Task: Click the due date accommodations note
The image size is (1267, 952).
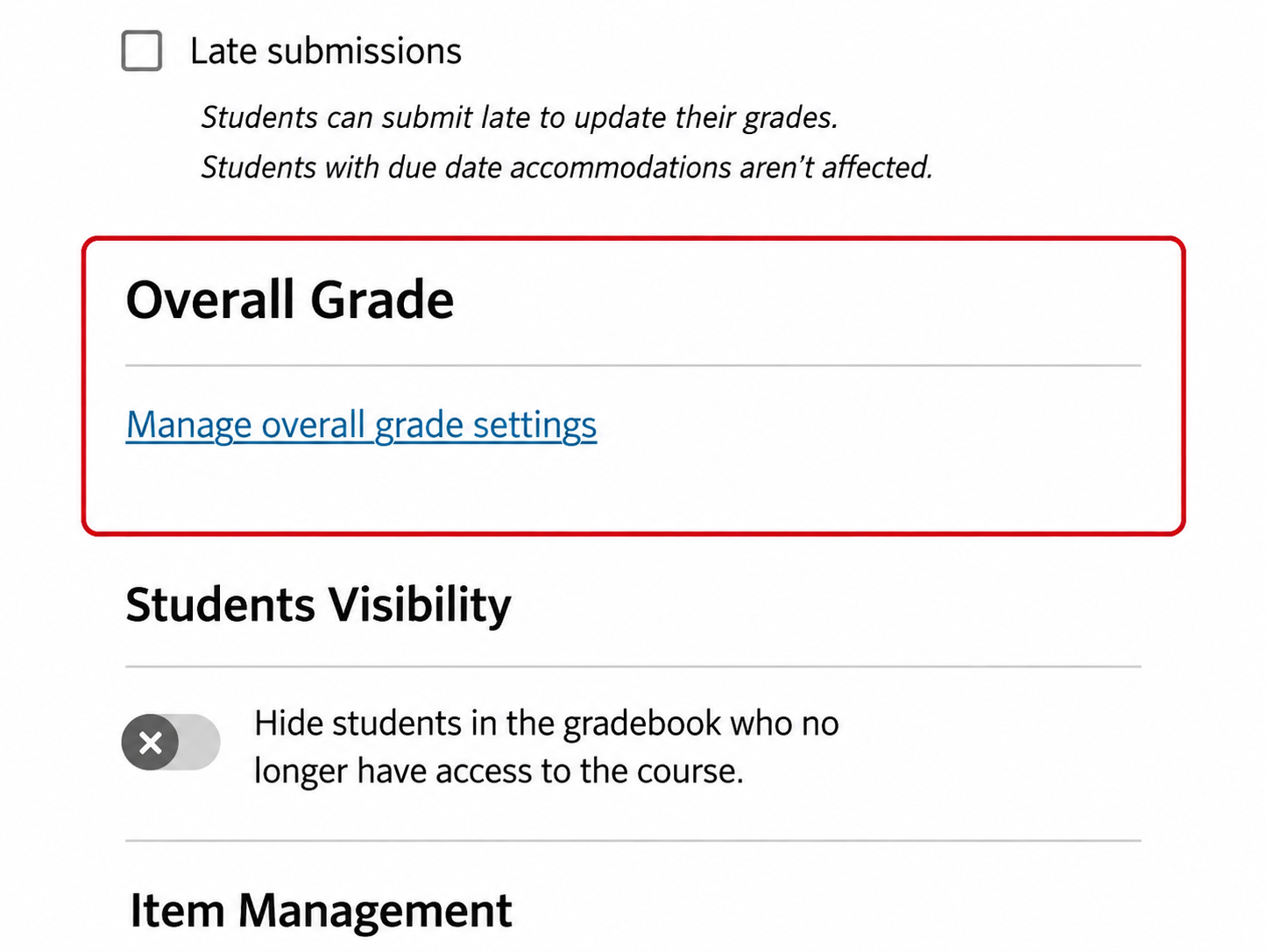Action: click(567, 166)
